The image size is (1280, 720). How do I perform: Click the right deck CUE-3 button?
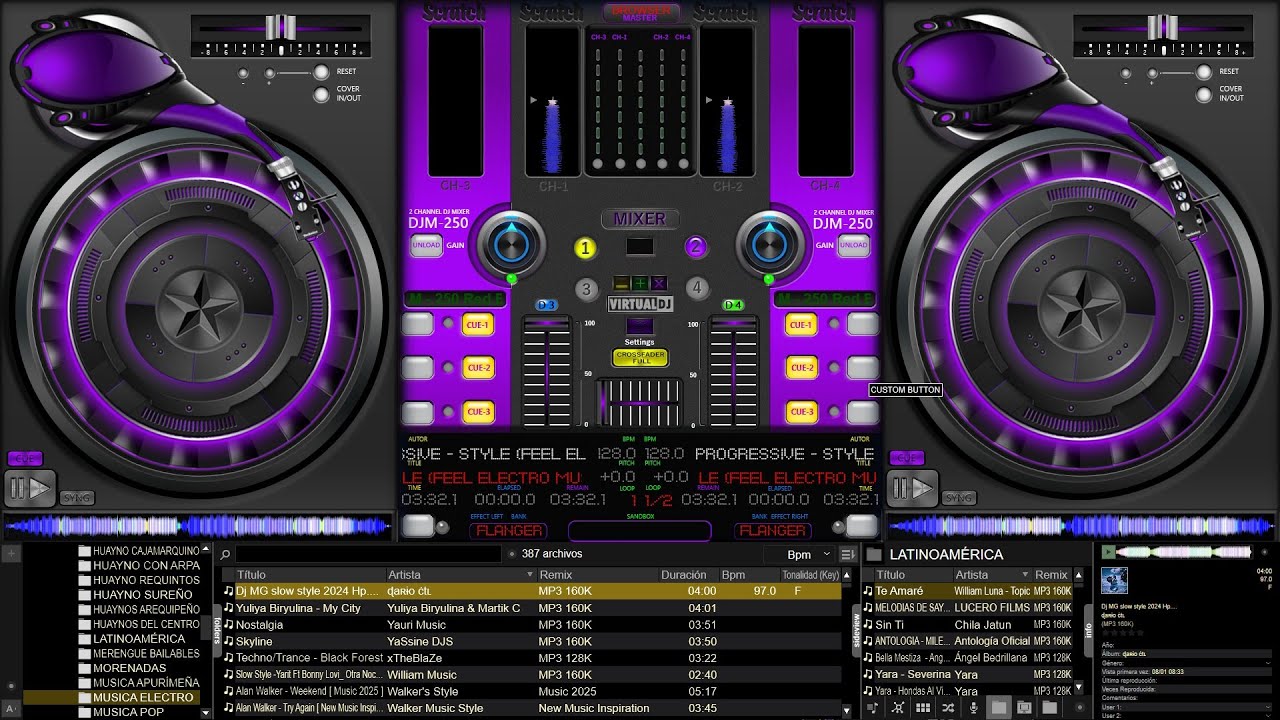click(801, 411)
